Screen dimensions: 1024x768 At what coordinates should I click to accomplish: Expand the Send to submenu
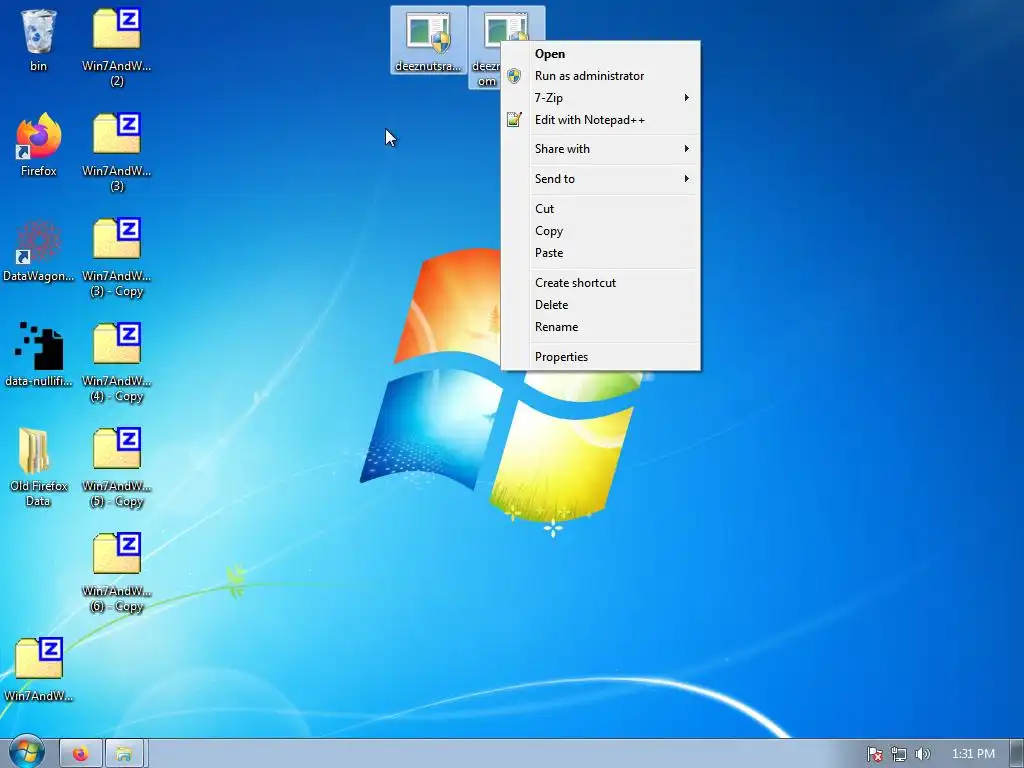click(x=601, y=179)
